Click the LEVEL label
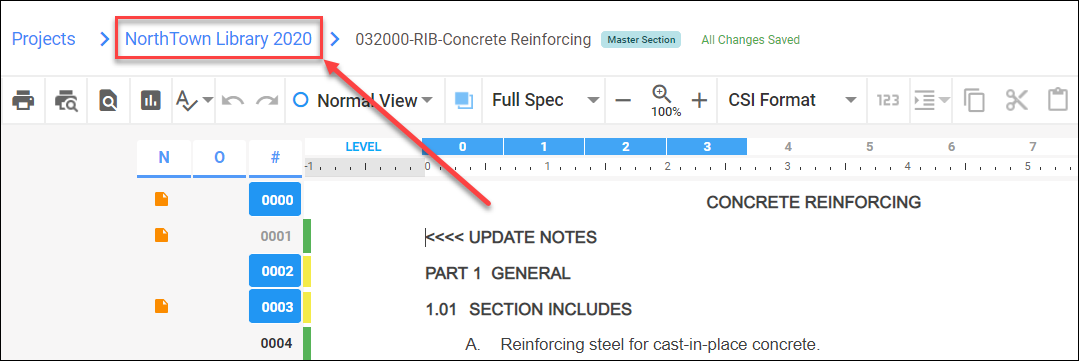Image resolution: width=1079 pixels, height=361 pixels. (363, 146)
